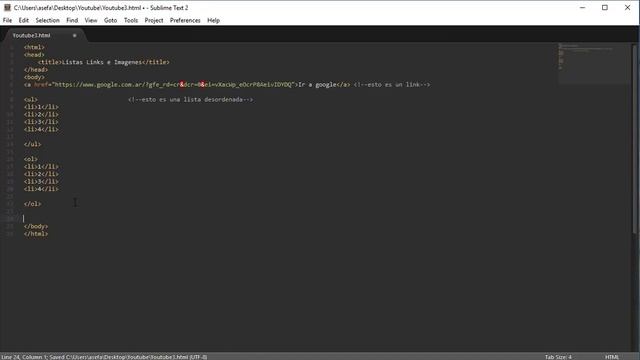Screen dimensions: 640x360
Task: Click the <li>4</li> line under <ol>
Action: 41,189
